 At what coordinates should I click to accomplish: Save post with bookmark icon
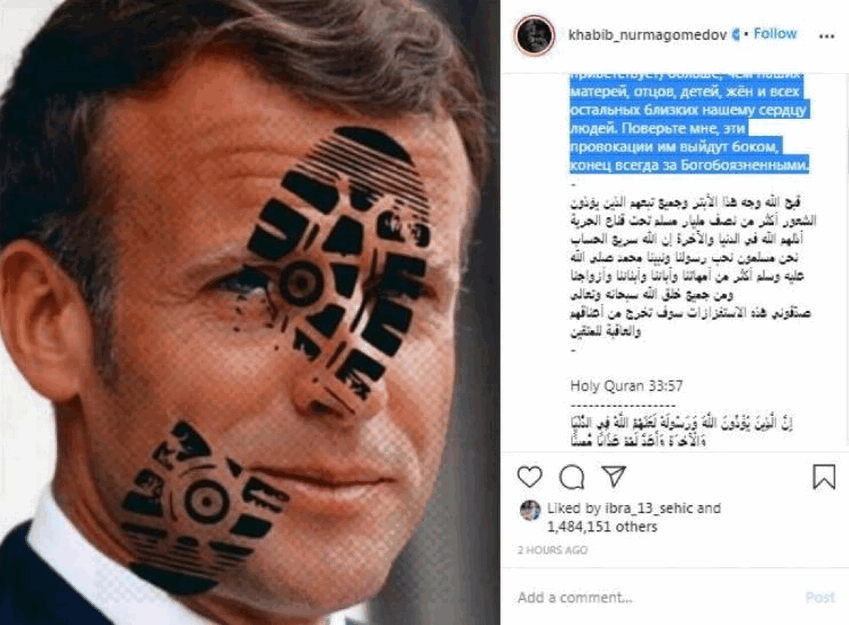(x=824, y=477)
